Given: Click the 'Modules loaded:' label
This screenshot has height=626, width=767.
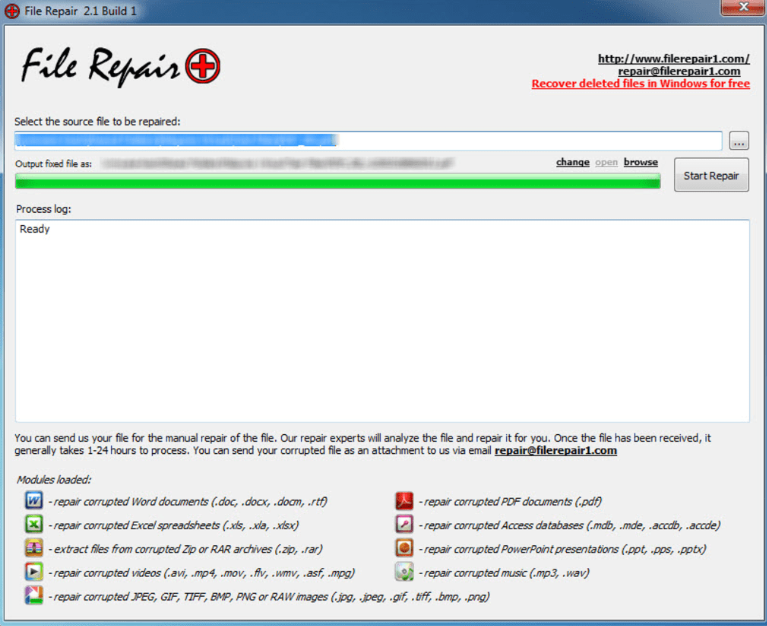Looking at the screenshot, I should click(x=54, y=479).
